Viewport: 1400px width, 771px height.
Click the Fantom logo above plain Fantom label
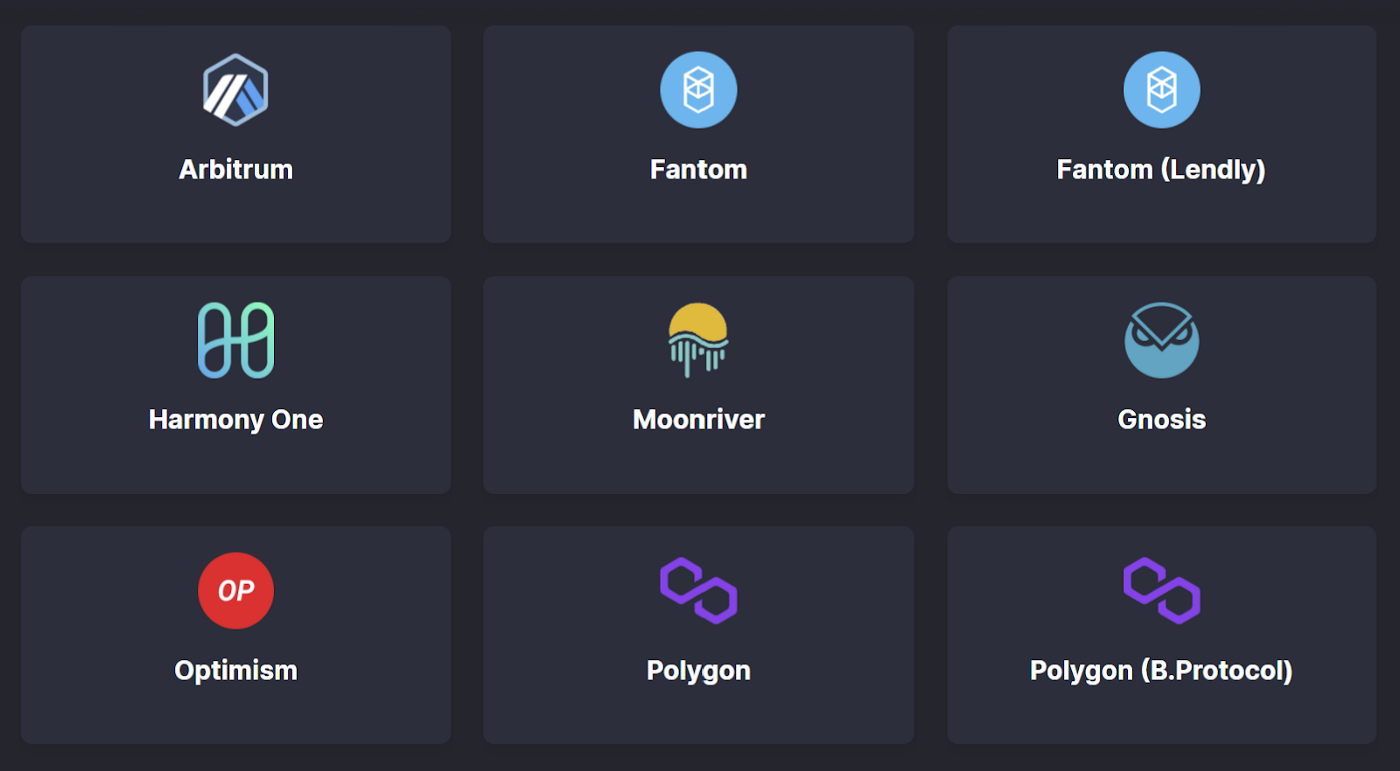[698, 90]
